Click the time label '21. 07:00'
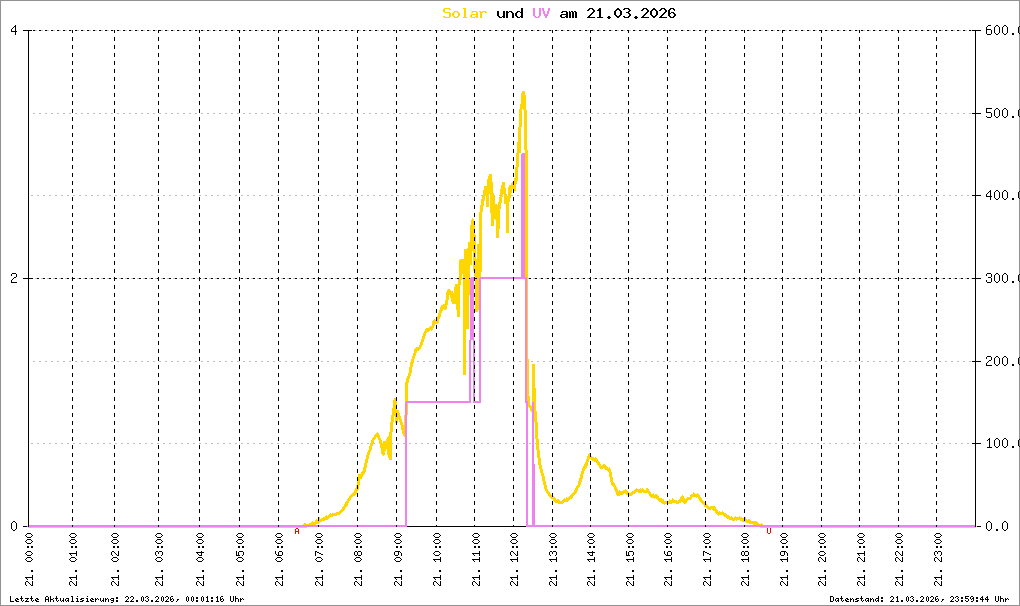The width and height of the screenshot is (1020, 606). coord(319,559)
